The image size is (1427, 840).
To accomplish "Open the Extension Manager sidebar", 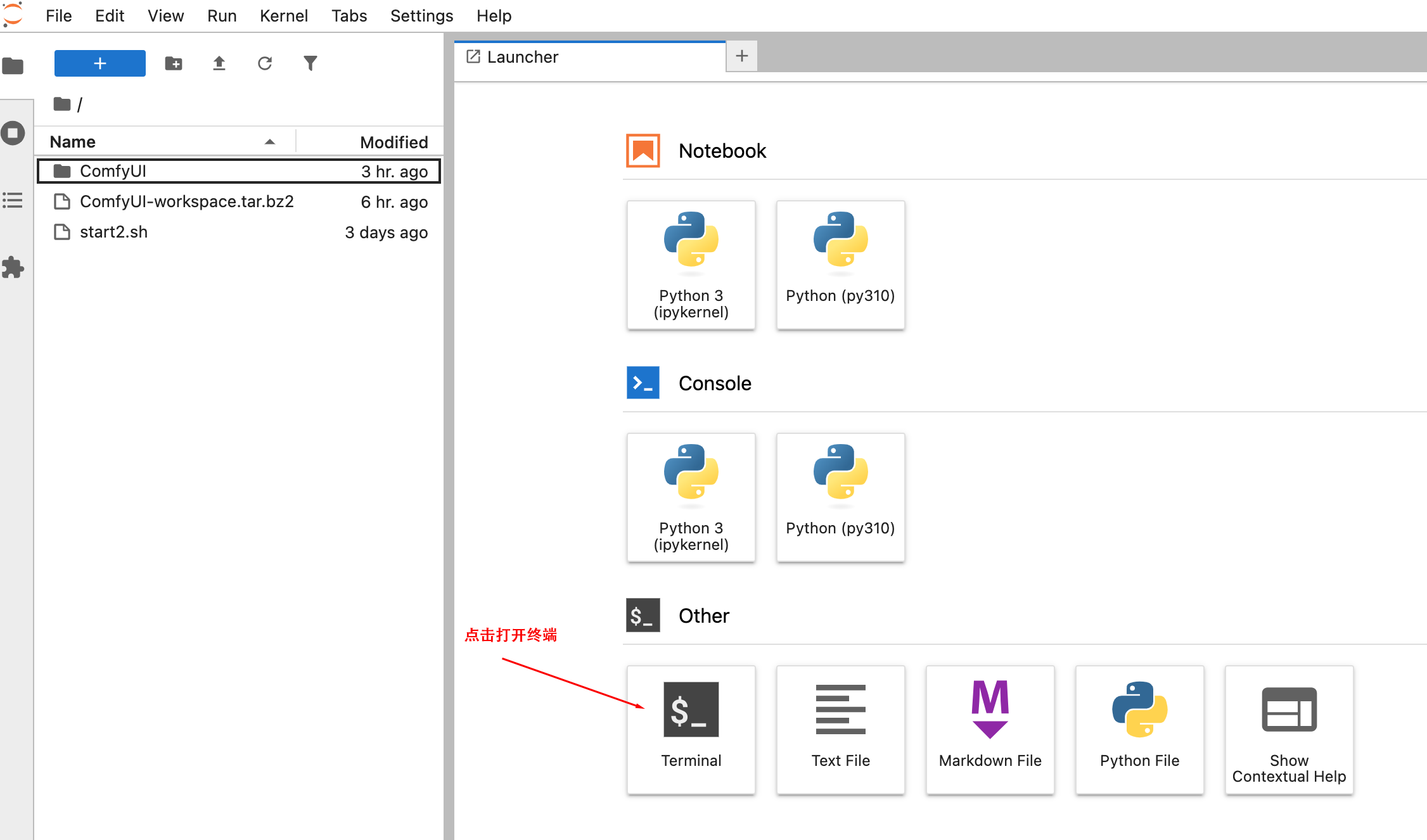I will pos(13,267).
